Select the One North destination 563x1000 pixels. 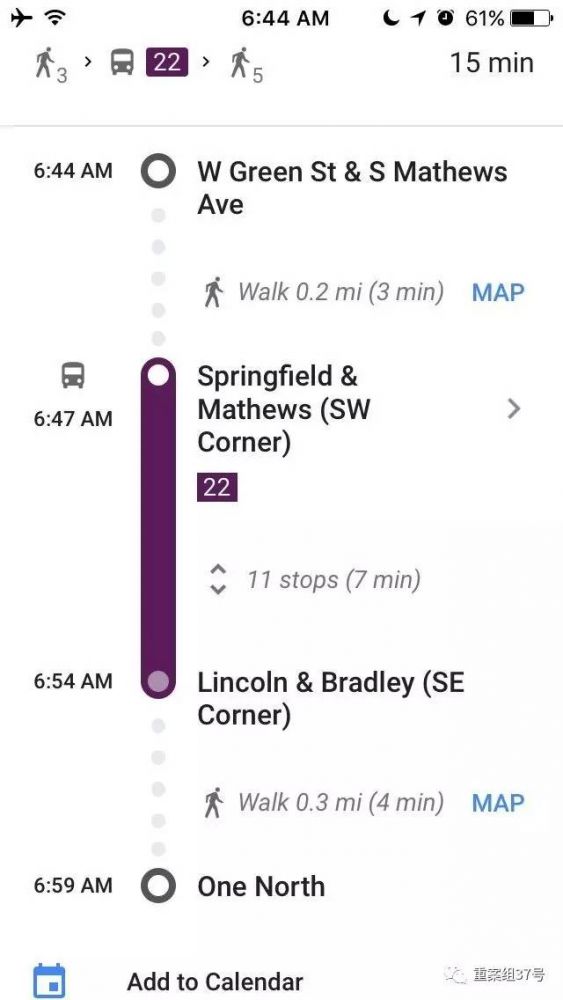(261, 886)
